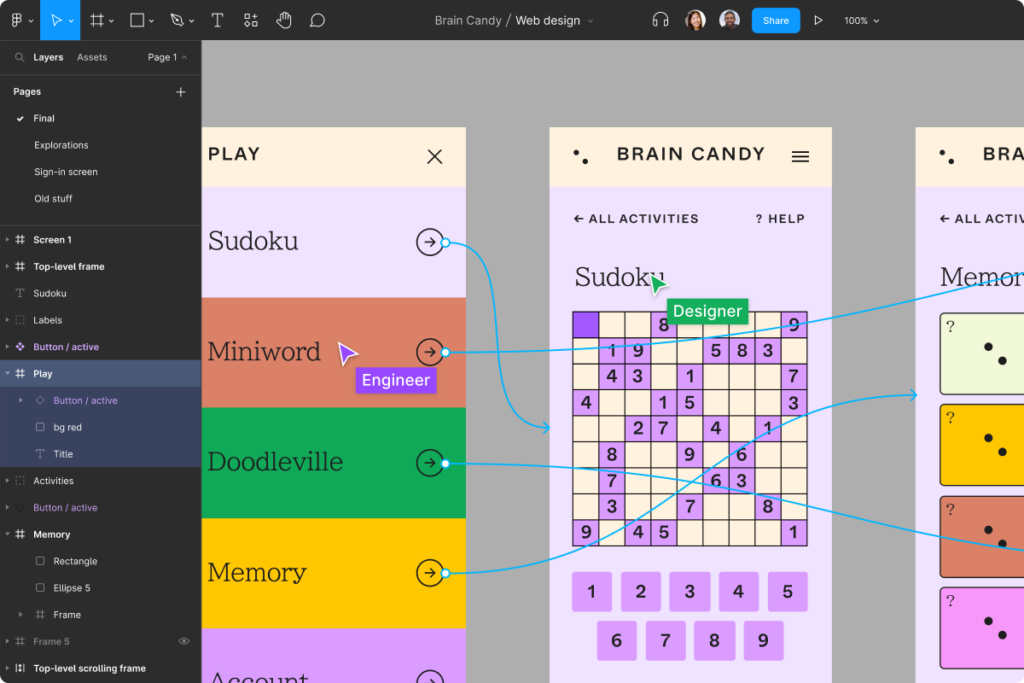Select the Text tool
1024x683 pixels.
(217, 20)
